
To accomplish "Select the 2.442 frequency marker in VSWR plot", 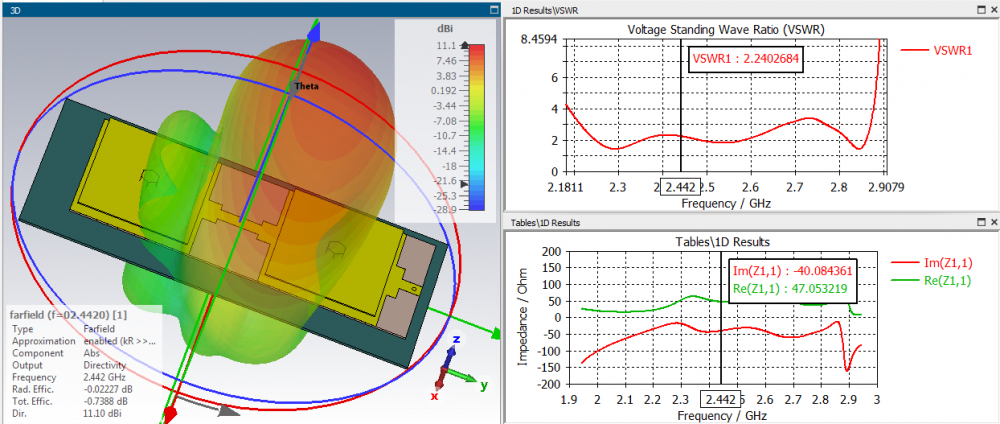I will point(680,186).
